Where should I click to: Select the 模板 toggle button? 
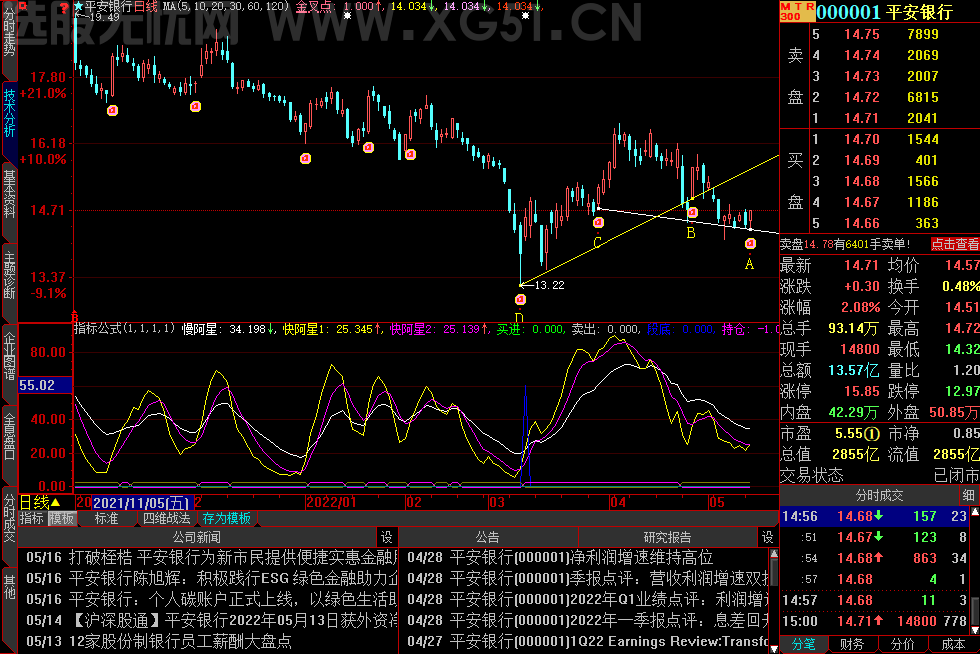(62, 518)
